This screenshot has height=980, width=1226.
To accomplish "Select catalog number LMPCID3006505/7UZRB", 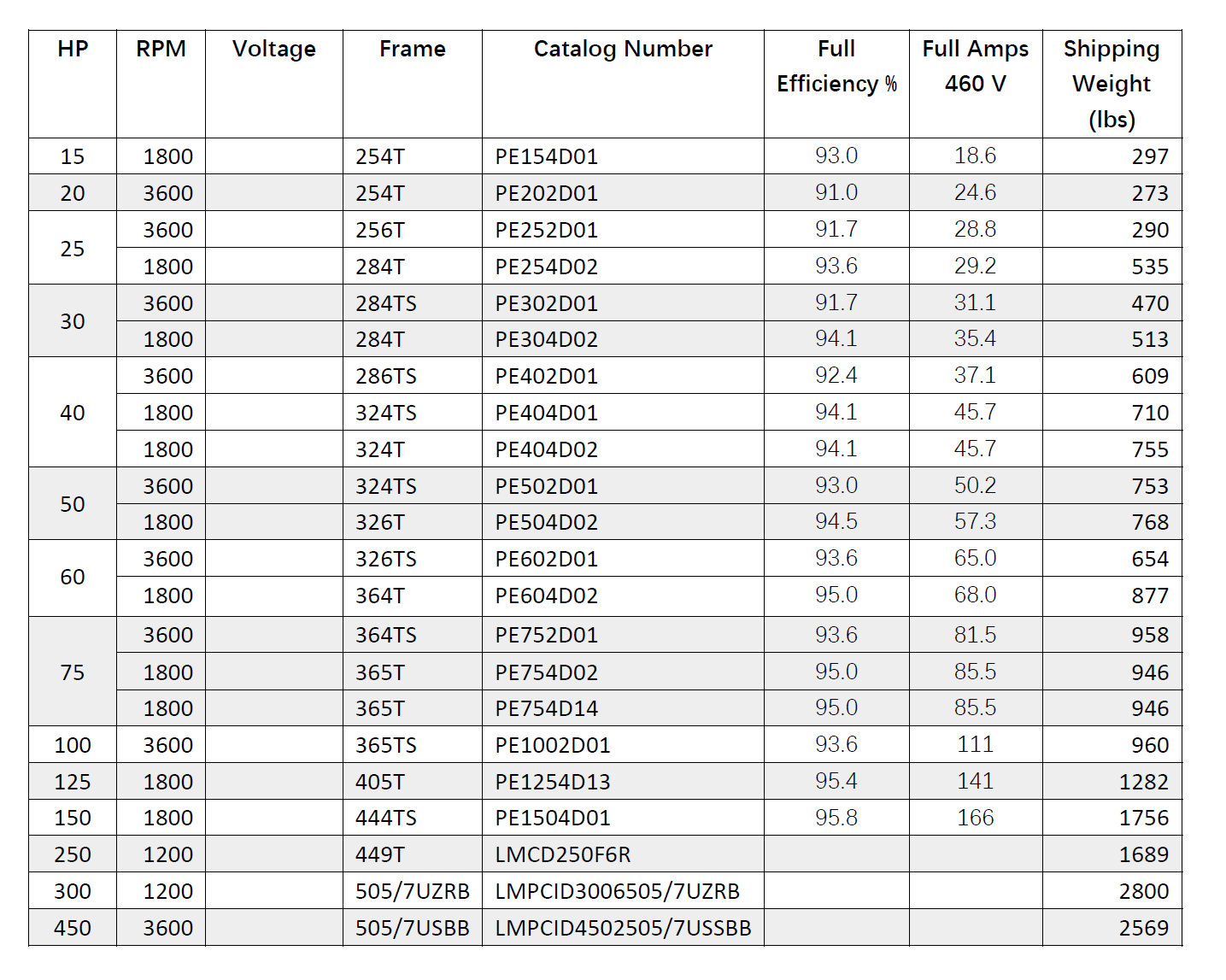I will [x=618, y=891].
